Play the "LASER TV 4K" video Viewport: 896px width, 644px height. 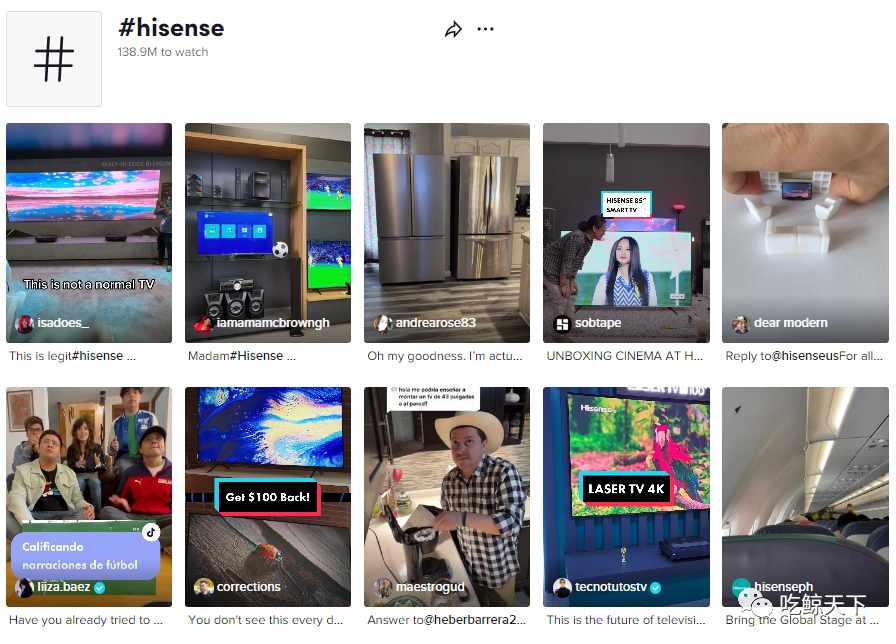click(626, 497)
